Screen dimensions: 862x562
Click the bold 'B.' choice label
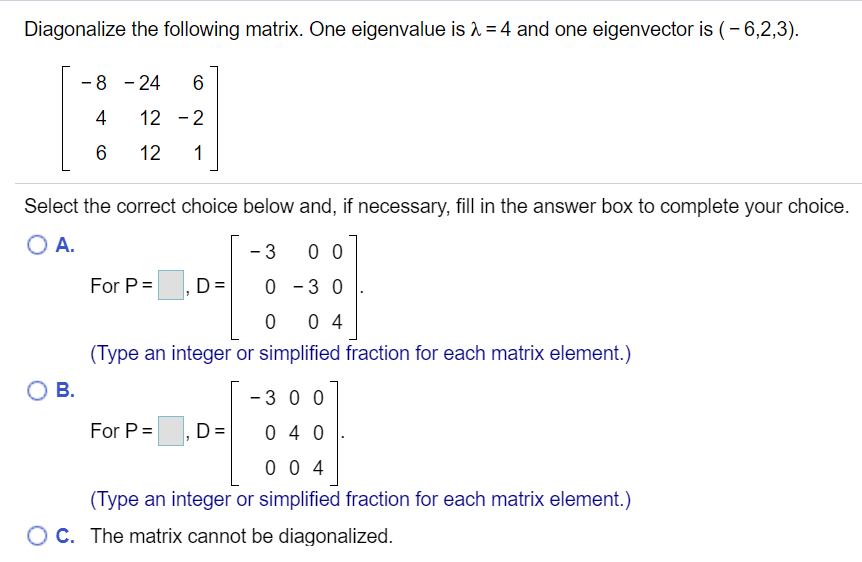[65, 390]
